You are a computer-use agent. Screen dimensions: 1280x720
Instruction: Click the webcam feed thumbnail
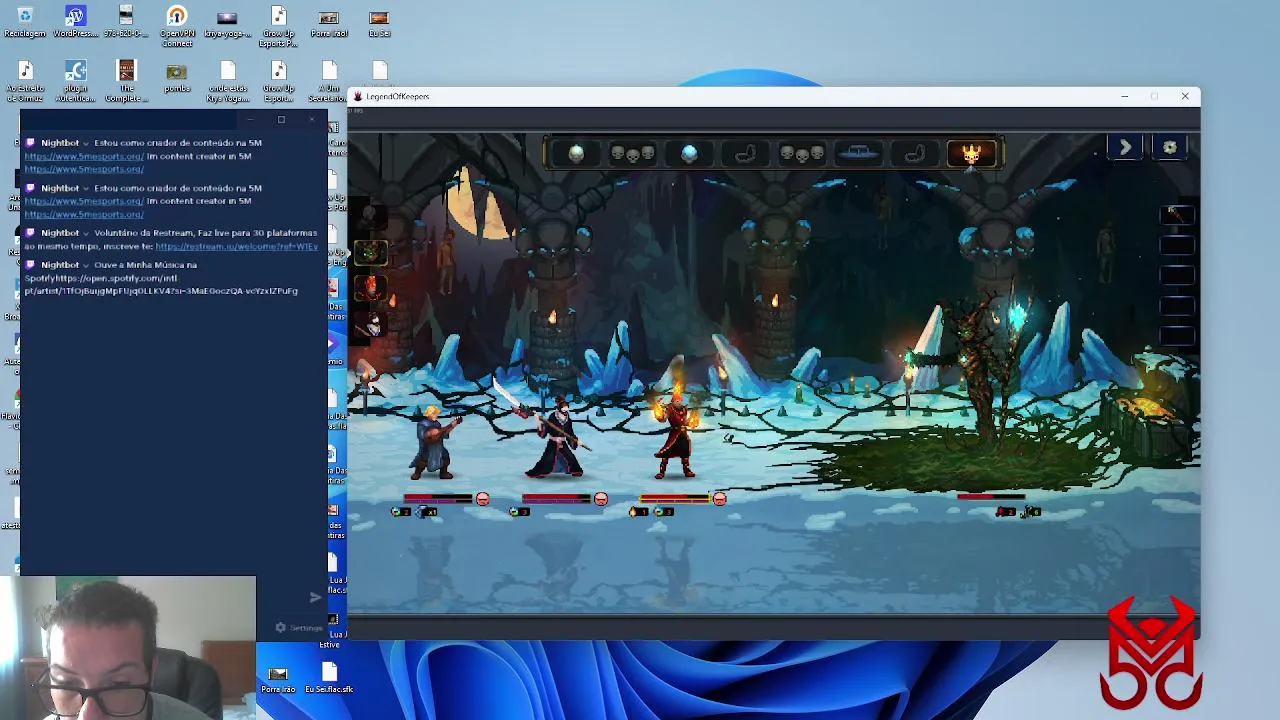pos(128,647)
